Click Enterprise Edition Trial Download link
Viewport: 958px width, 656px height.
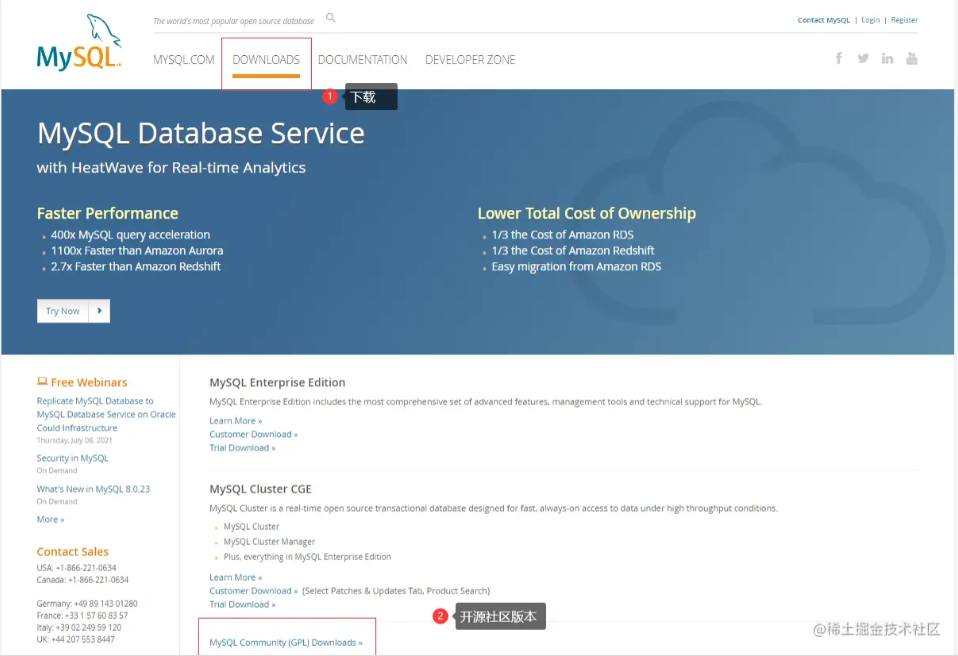(x=242, y=448)
